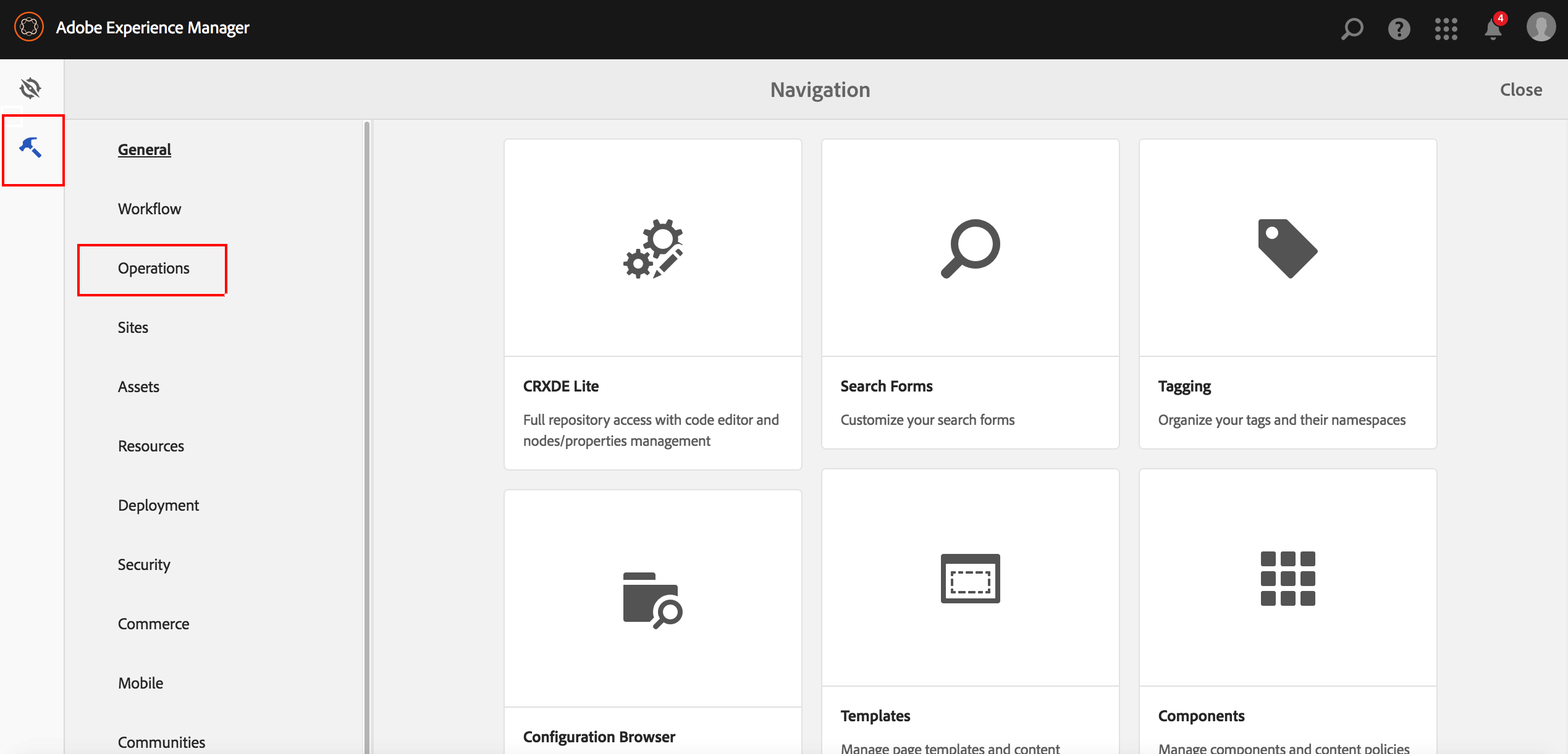The height and width of the screenshot is (754, 1568).
Task: Select the Deployment category
Action: click(158, 505)
